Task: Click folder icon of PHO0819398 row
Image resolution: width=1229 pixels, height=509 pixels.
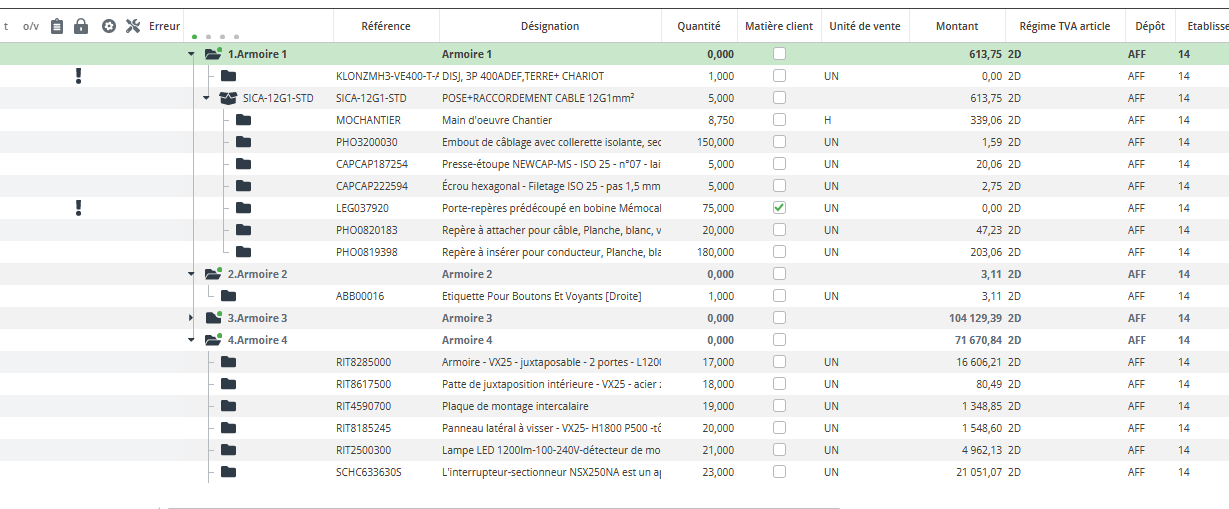Action: point(244,252)
